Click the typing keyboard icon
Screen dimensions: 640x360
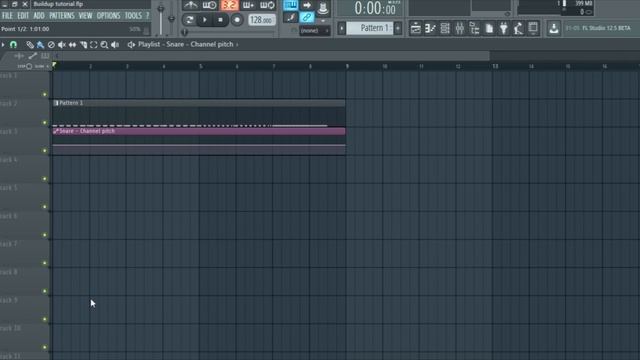click(x=291, y=5)
